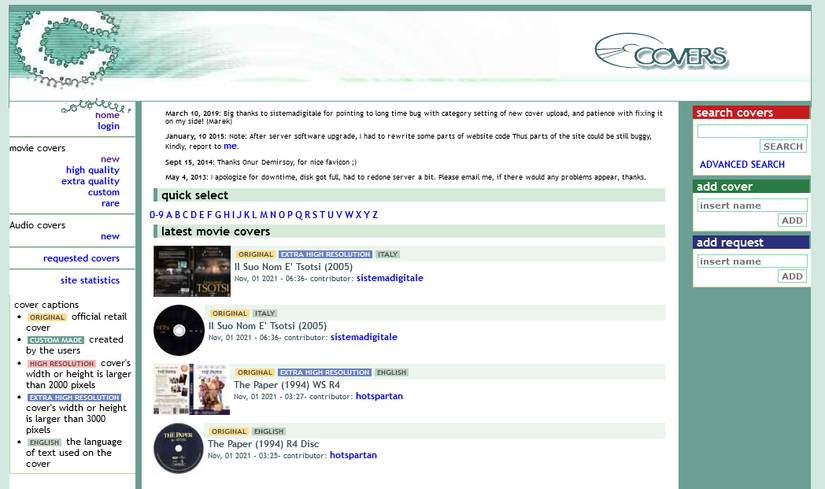Click the 'me' email link in news
The image size is (825, 489).
[x=230, y=146]
